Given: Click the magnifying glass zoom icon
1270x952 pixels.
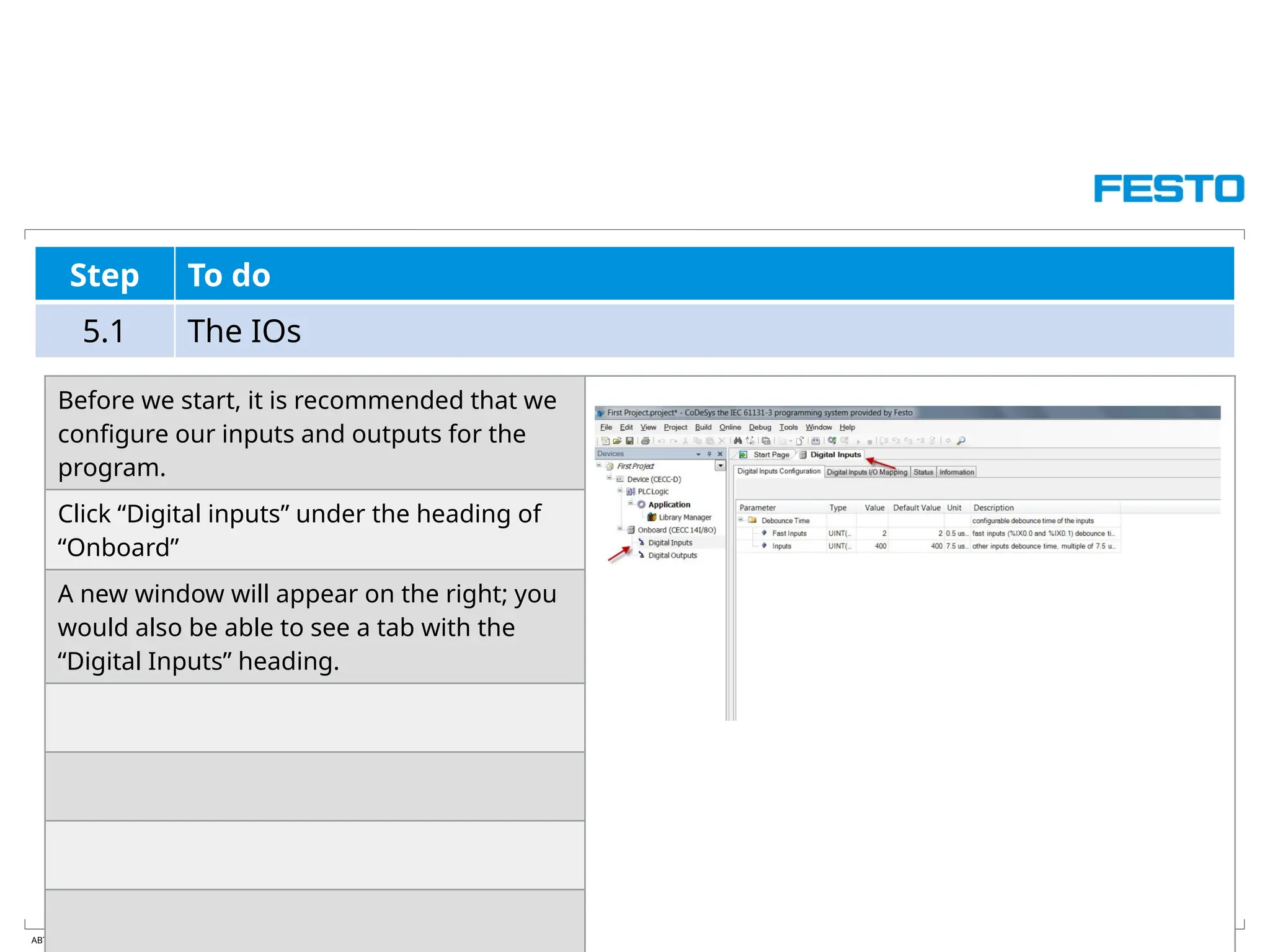Looking at the screenshot, I should pos(961,441).
